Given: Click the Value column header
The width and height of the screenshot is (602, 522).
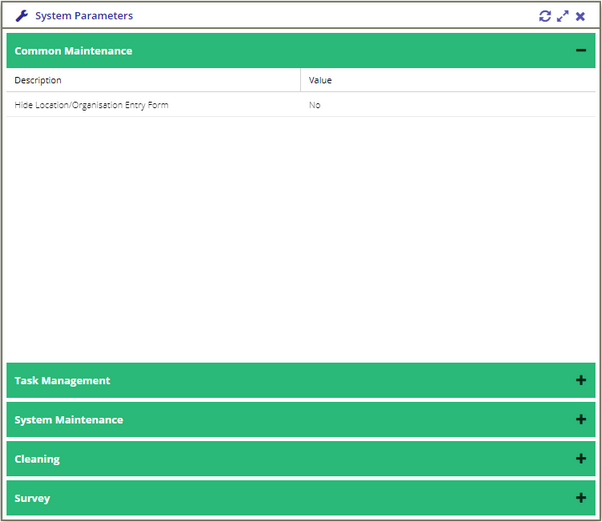Looking at the screenshot, I should [448, 80].
